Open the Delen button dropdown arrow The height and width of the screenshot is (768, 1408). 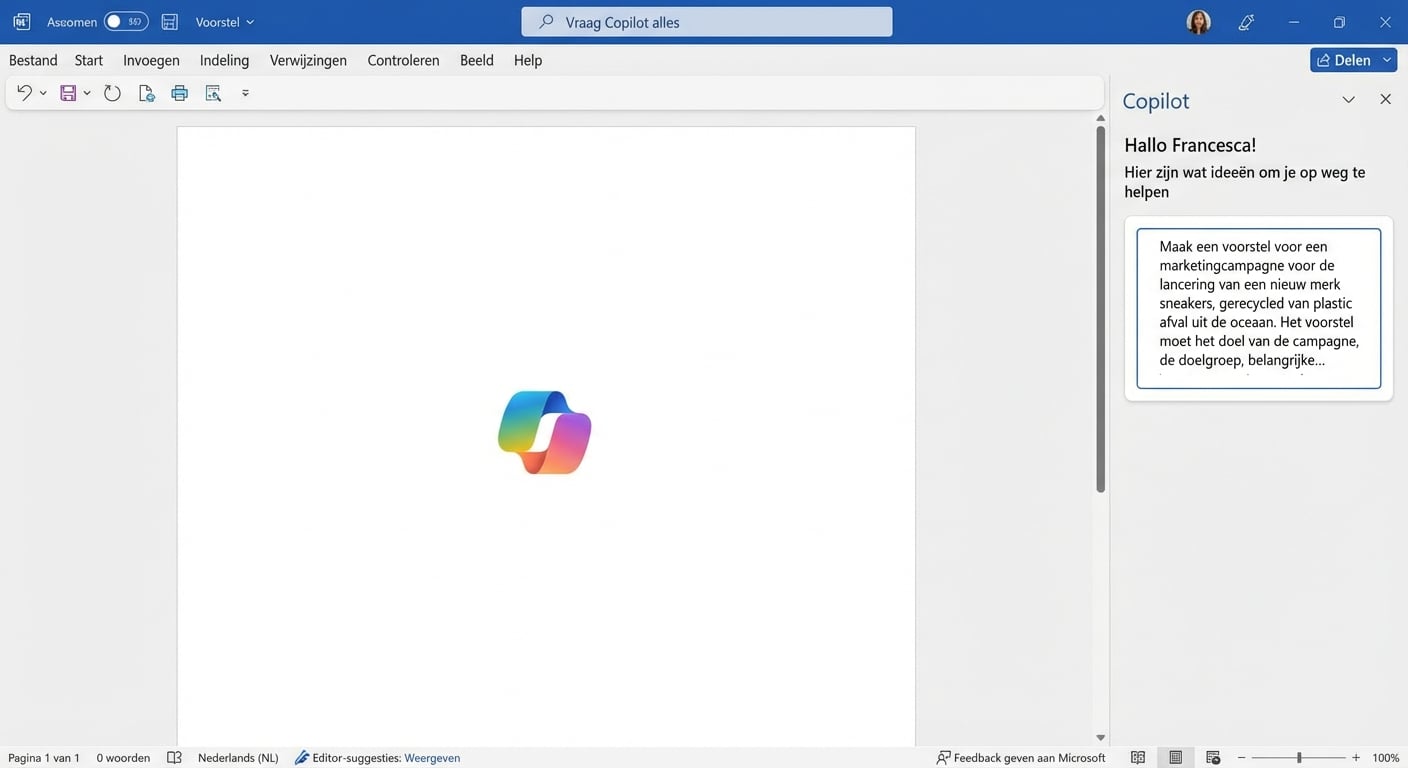1387,60
